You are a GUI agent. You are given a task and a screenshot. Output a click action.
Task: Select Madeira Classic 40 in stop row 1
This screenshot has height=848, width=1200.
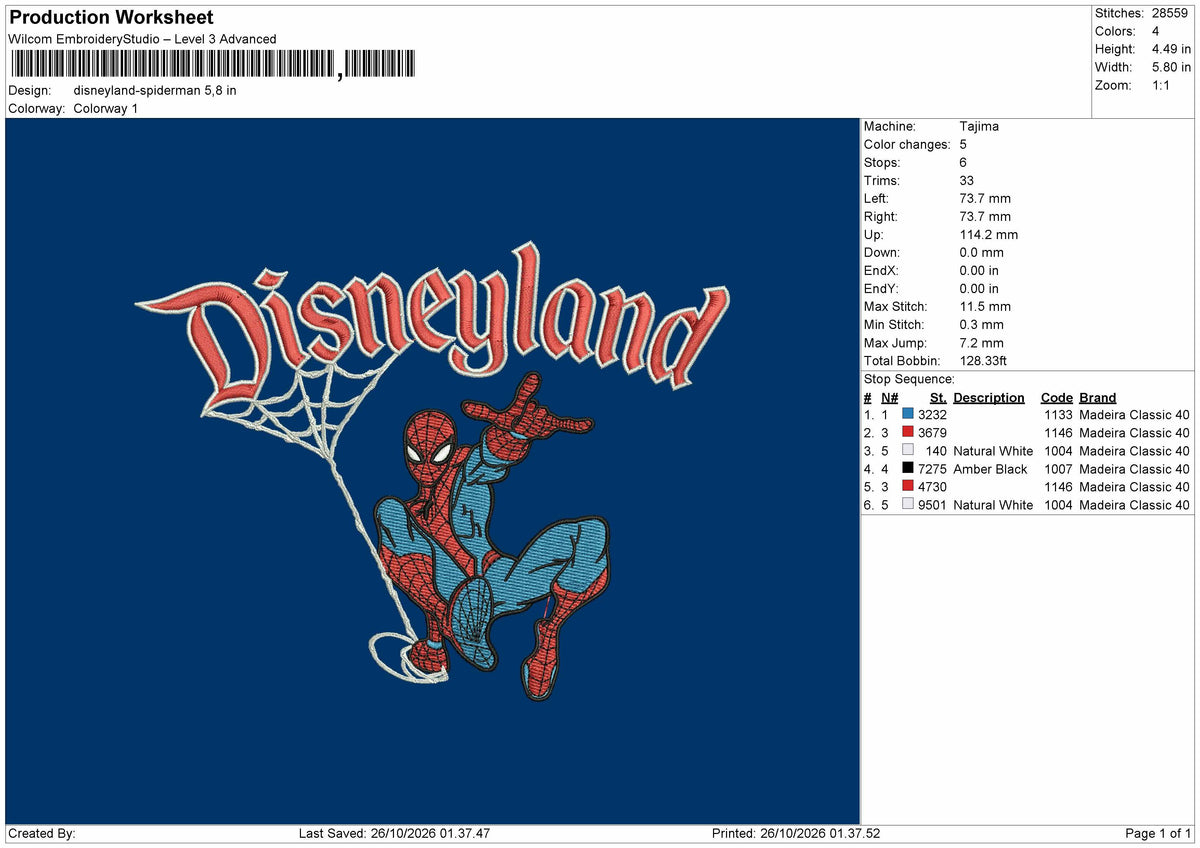click(x=1135, y=415)
